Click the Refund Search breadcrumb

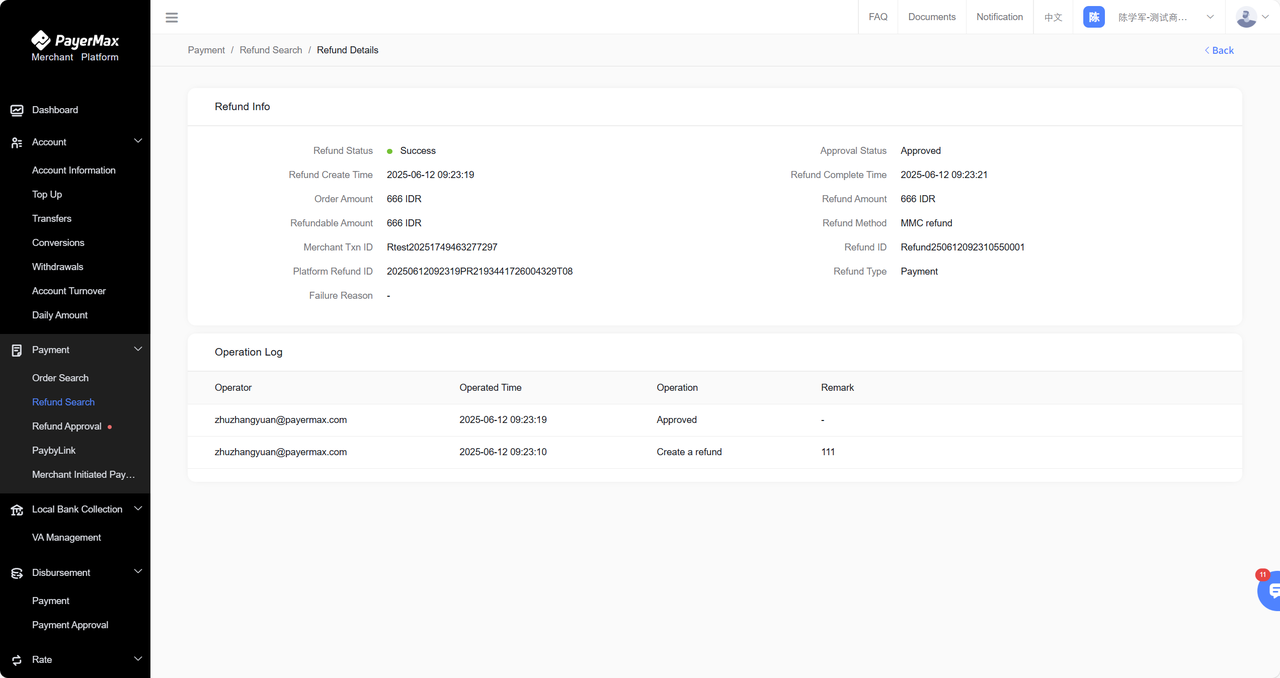point(271,50)
